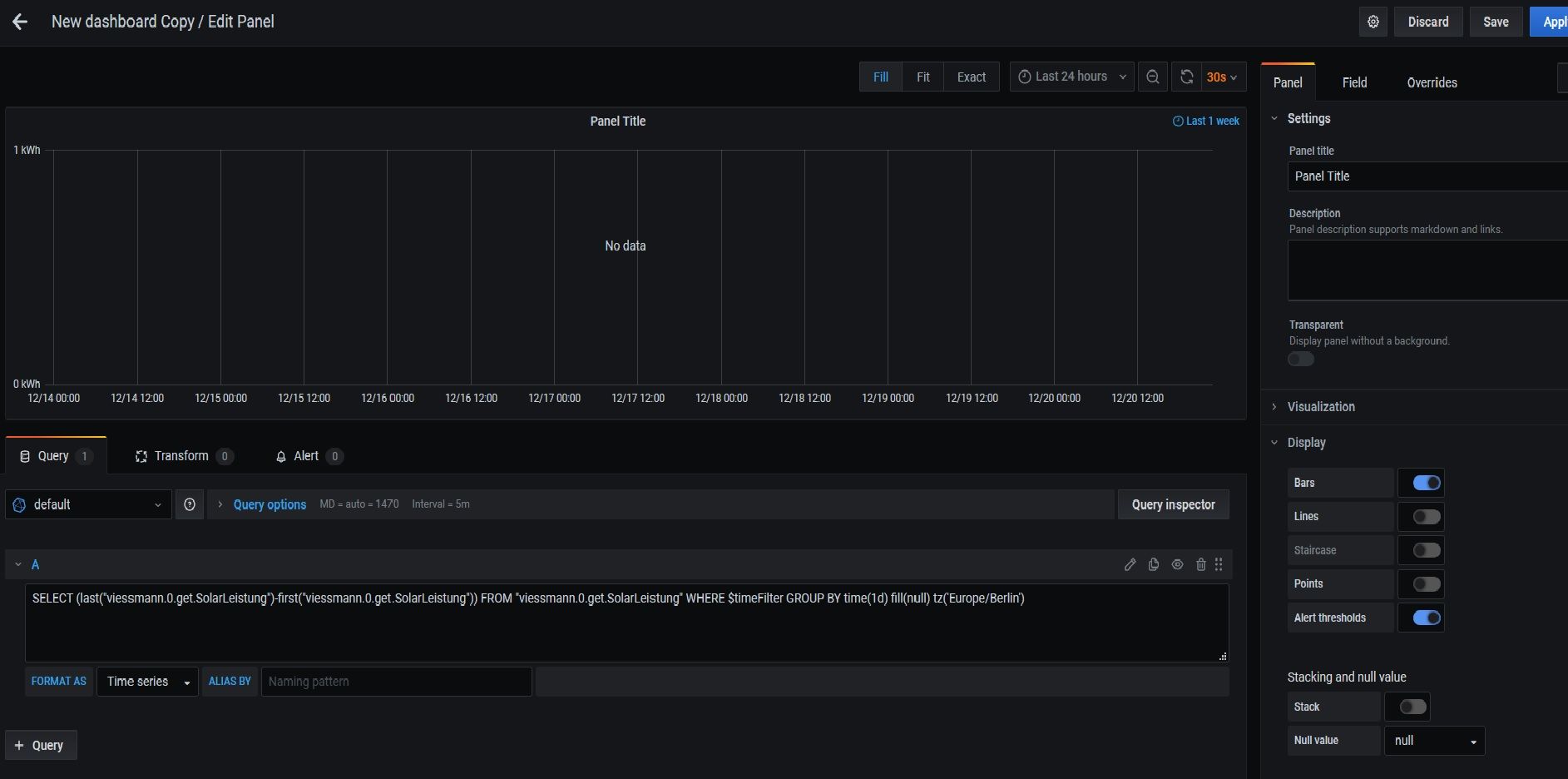Click the Last 1 week time override
Viewport: 1568px width, 779px height.
click(1206, 121)
